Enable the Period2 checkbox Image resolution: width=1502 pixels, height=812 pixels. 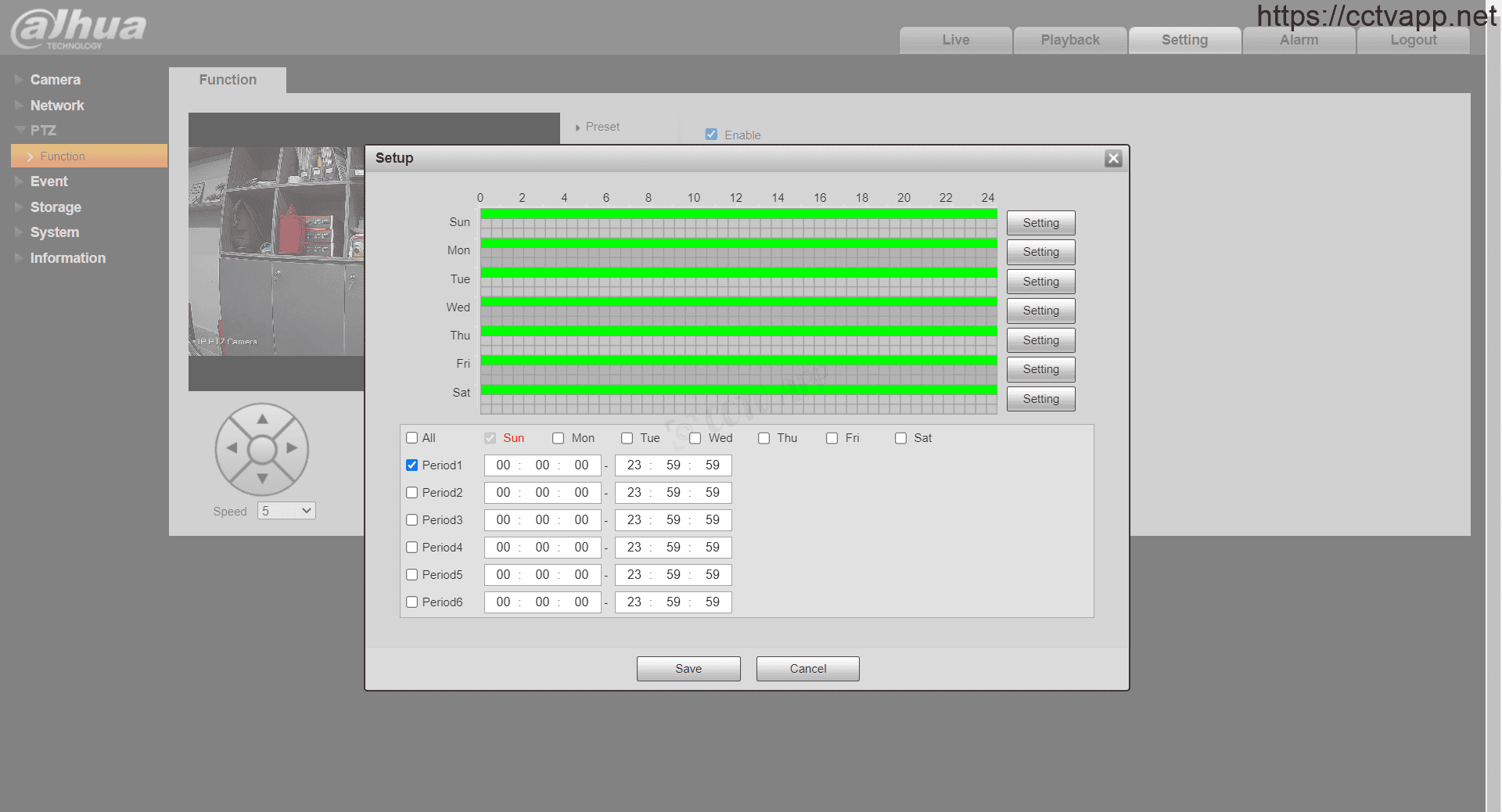tap(412, 493)
